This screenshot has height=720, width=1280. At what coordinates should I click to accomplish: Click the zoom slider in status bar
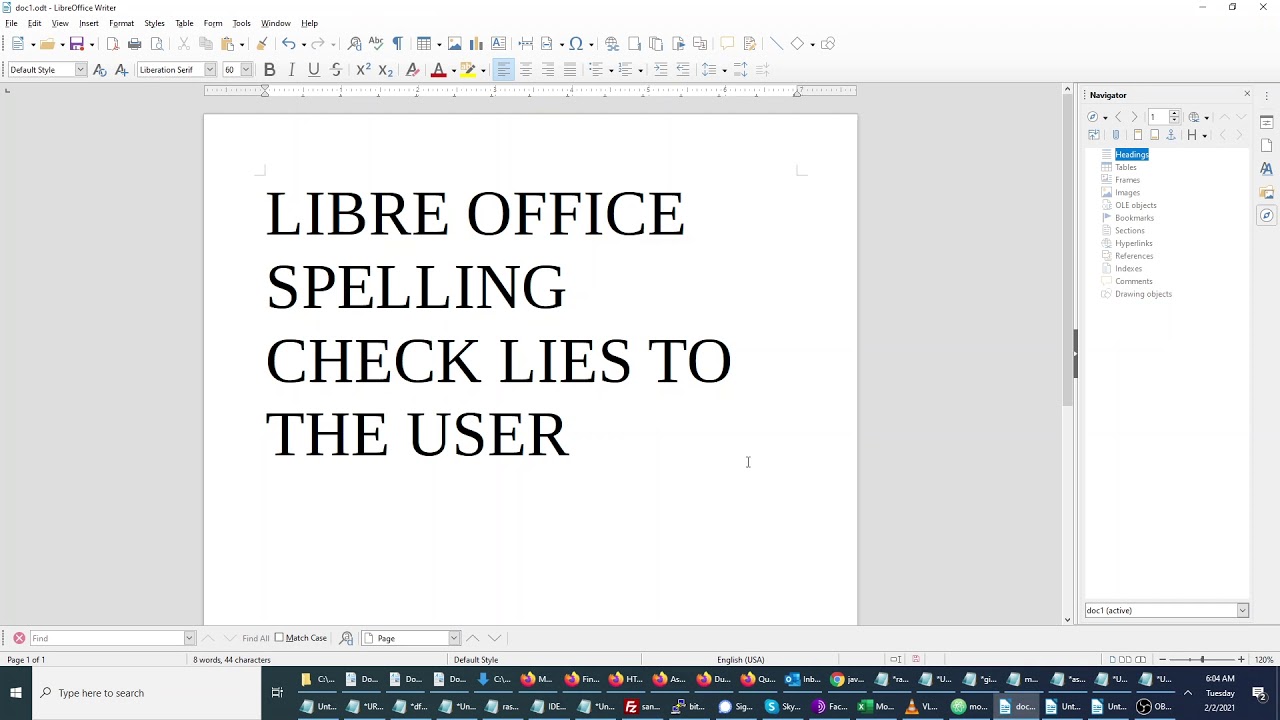pos(1201,660)
